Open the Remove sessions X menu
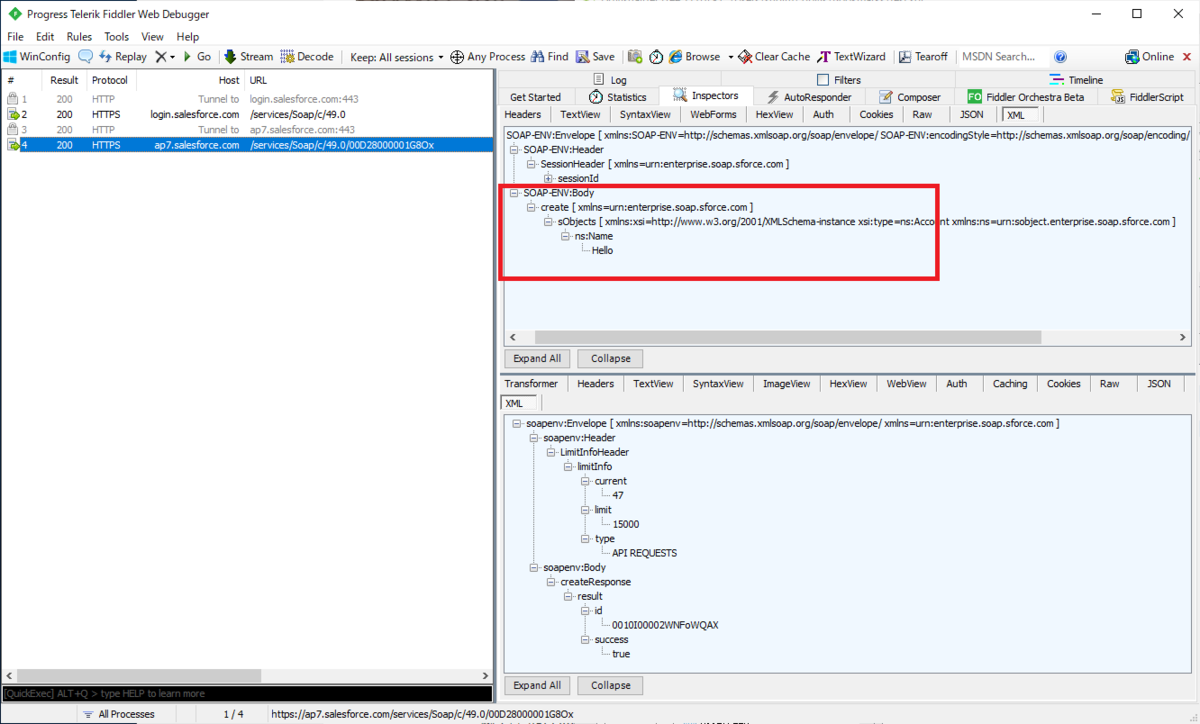Image resolution: width=1200 pixels, height=724 pixels. point(165,57)
